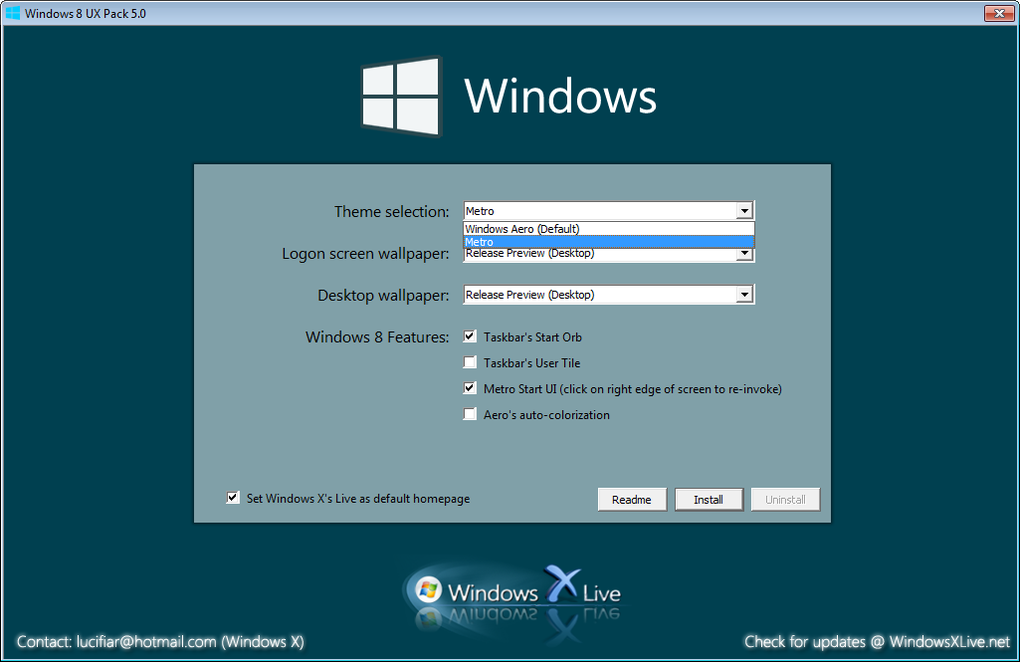
Task: Click the large Windows heading text
Action: point(560,96)
